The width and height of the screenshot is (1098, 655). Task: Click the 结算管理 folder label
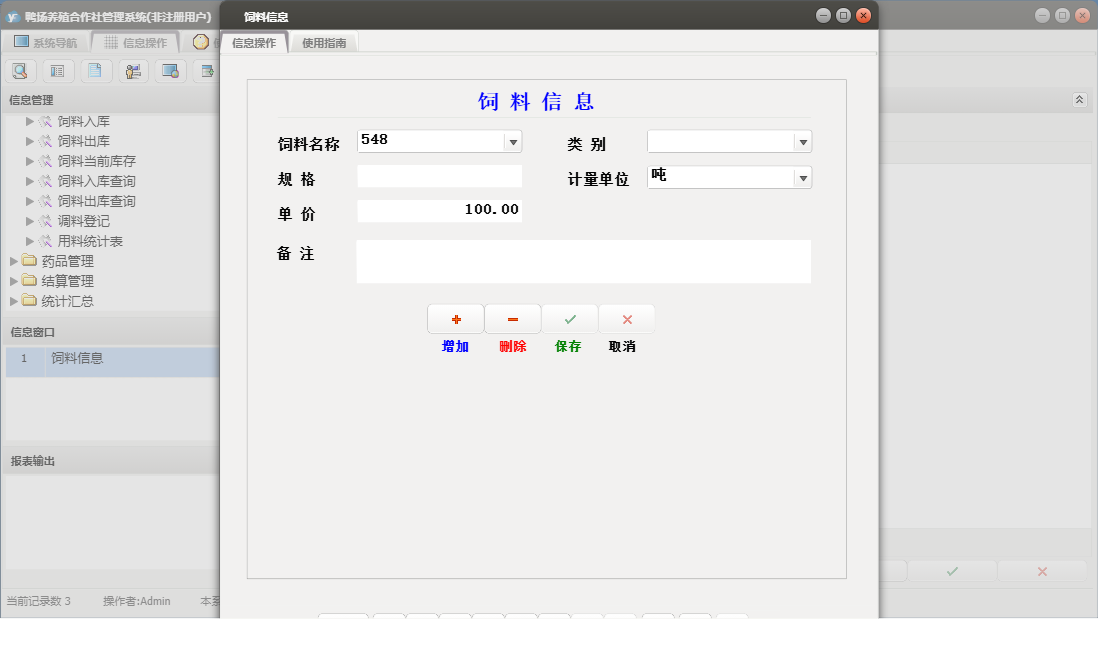pos(67,281)
